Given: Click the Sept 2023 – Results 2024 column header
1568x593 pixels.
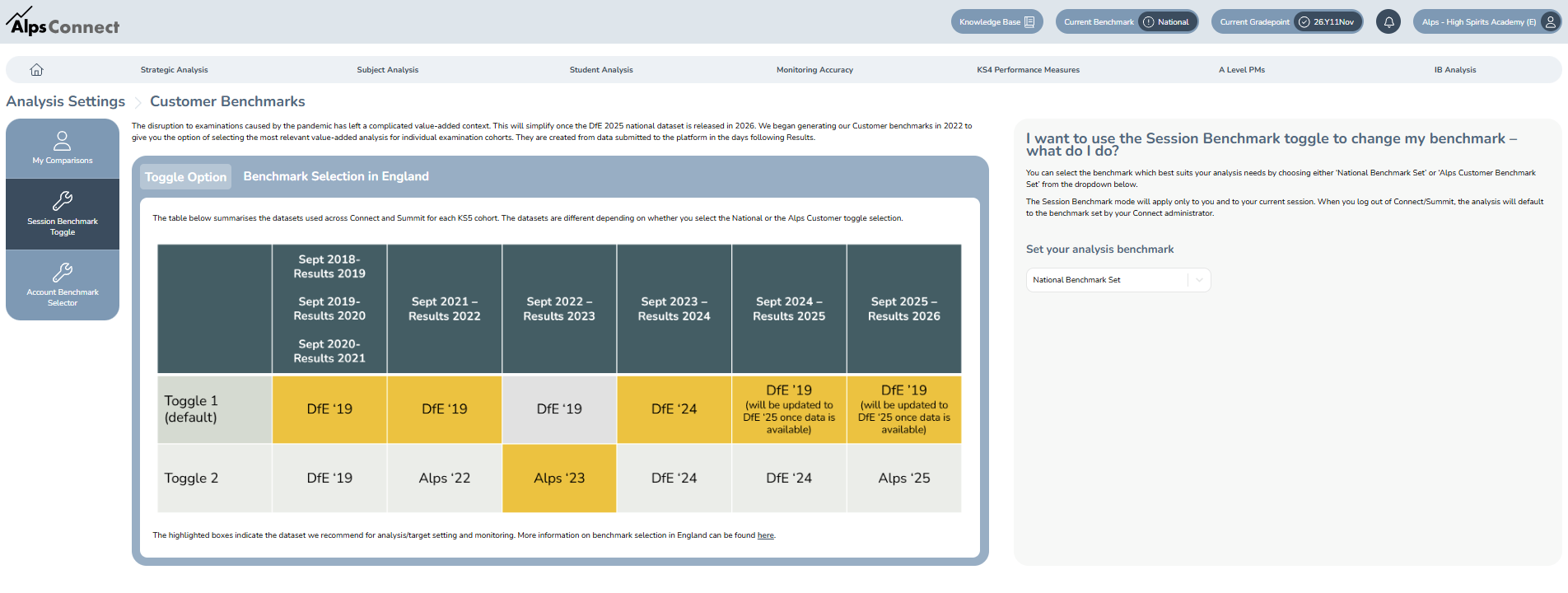Looking at the screenshot, I should [674, 309].
